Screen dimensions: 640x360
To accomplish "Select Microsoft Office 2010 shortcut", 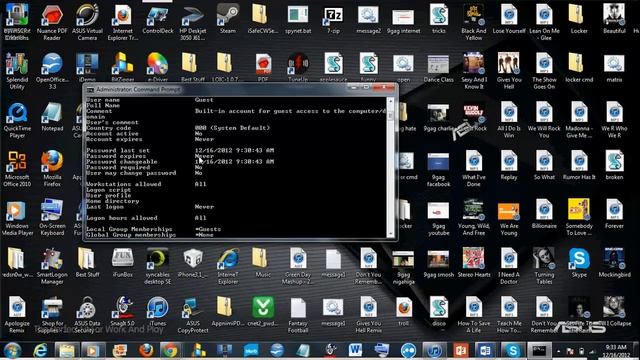I will (x=17, y=169).
